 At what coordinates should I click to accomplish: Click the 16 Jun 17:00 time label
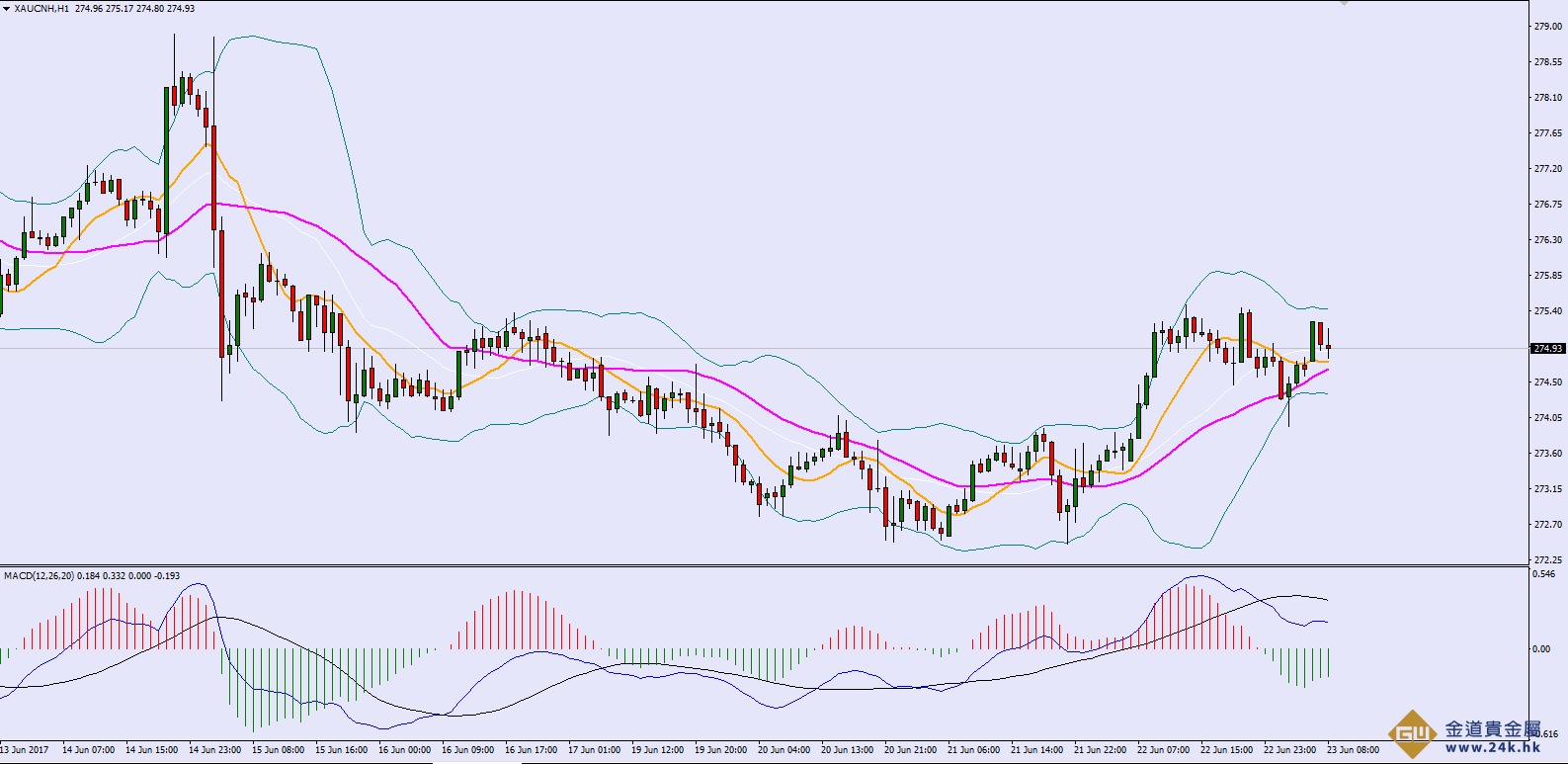531,750
